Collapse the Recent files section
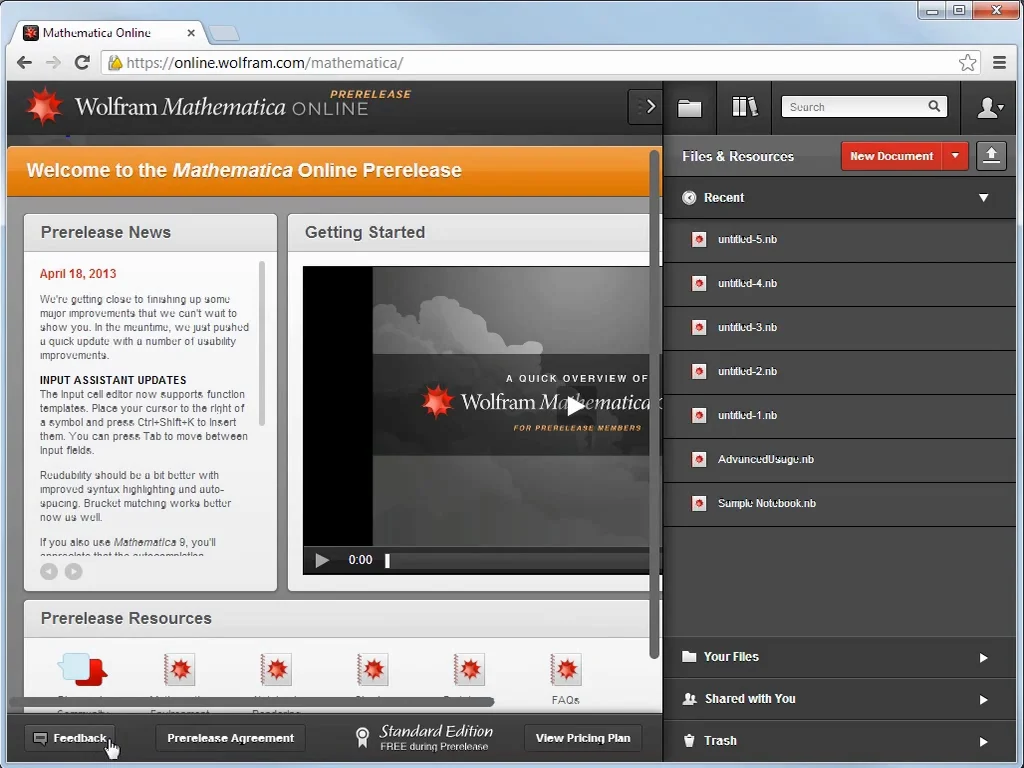The height and width of the screenshot is (768, 1024). click(x=983, y=198)
